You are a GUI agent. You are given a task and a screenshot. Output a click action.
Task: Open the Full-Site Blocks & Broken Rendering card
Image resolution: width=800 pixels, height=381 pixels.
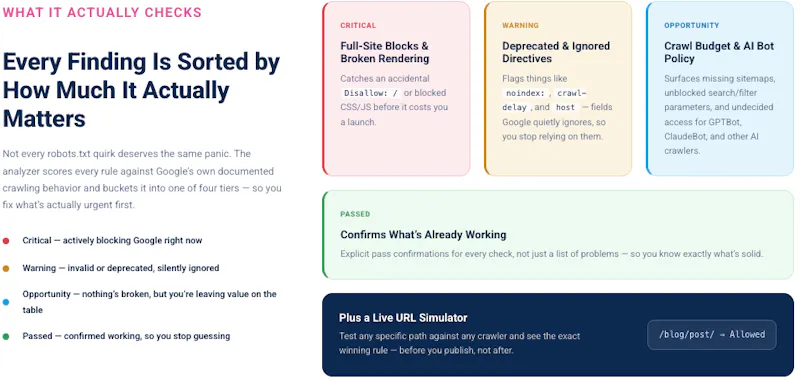click(x=396, y=89)
